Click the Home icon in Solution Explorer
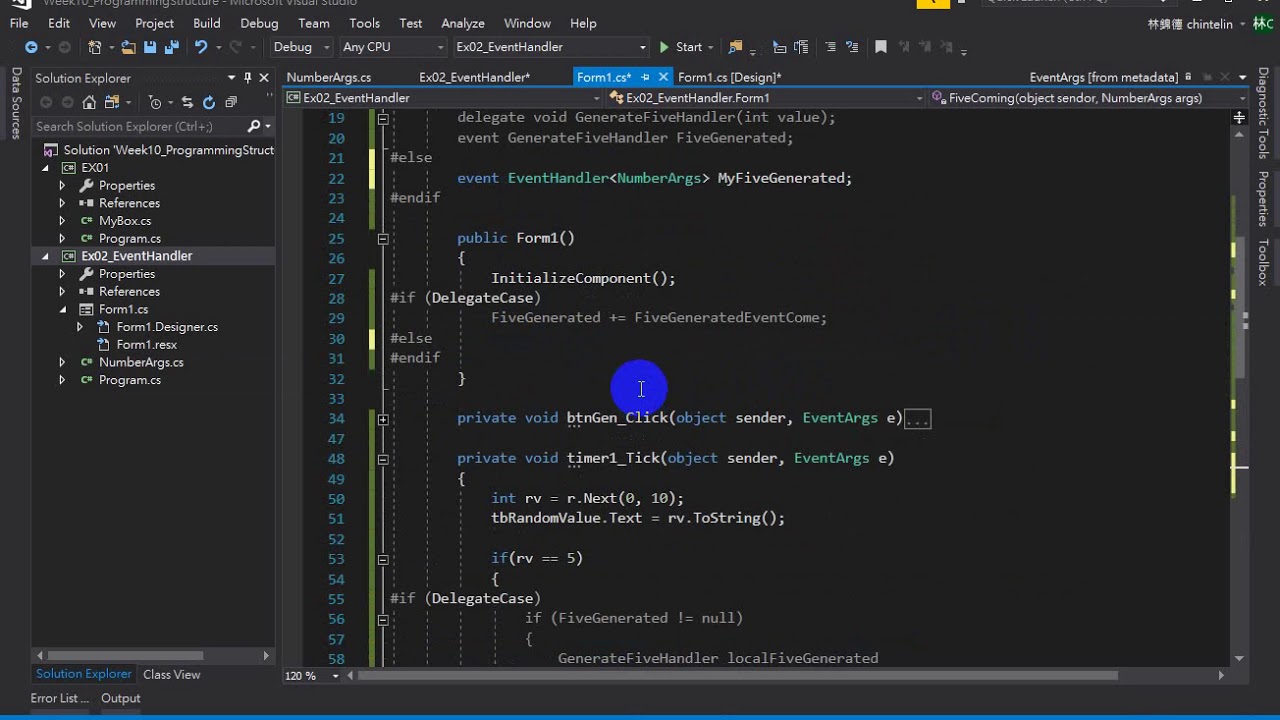 (89, 102)
